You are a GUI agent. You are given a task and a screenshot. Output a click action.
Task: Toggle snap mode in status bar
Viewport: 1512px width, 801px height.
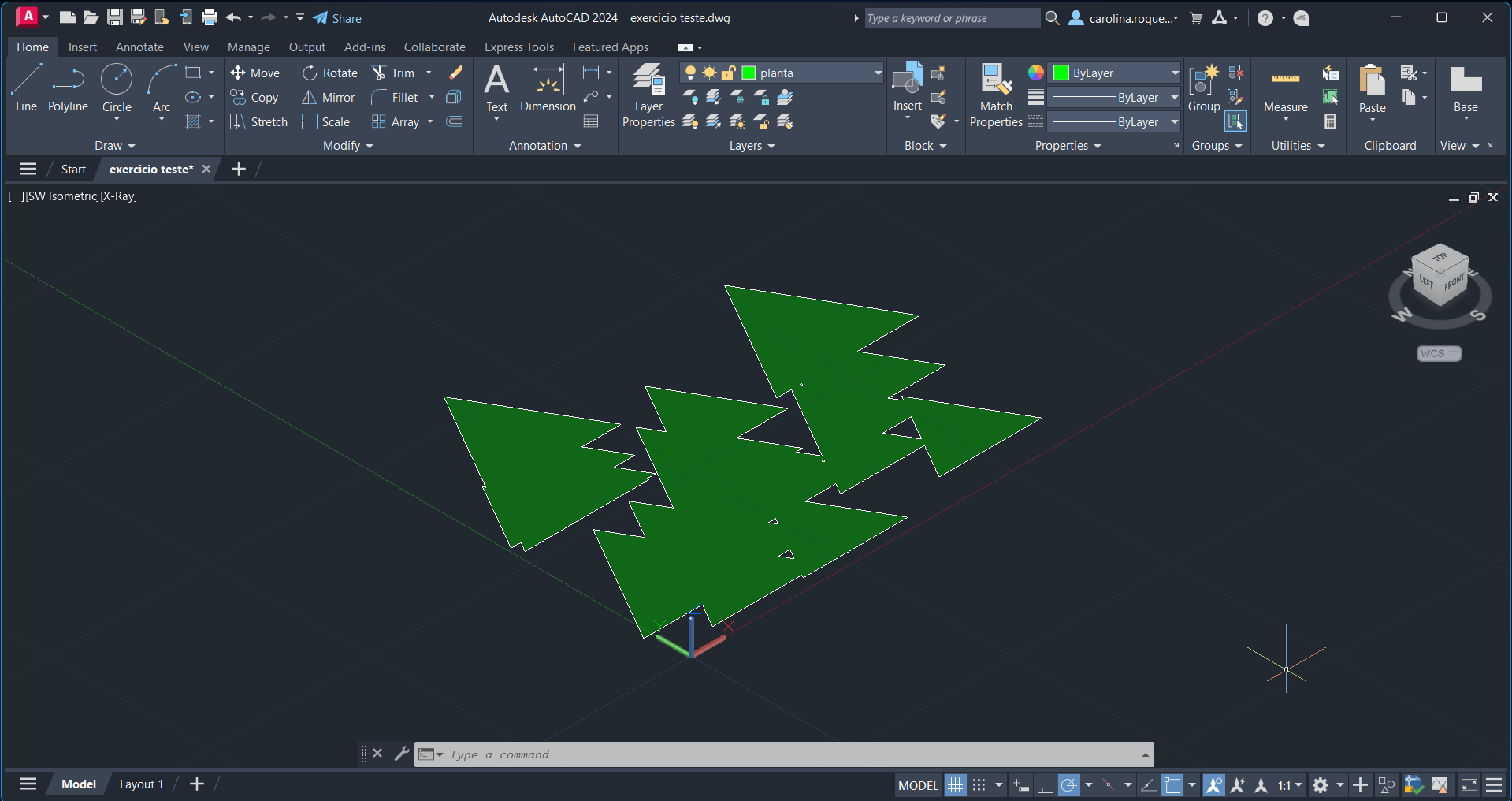tap(979, 785)
